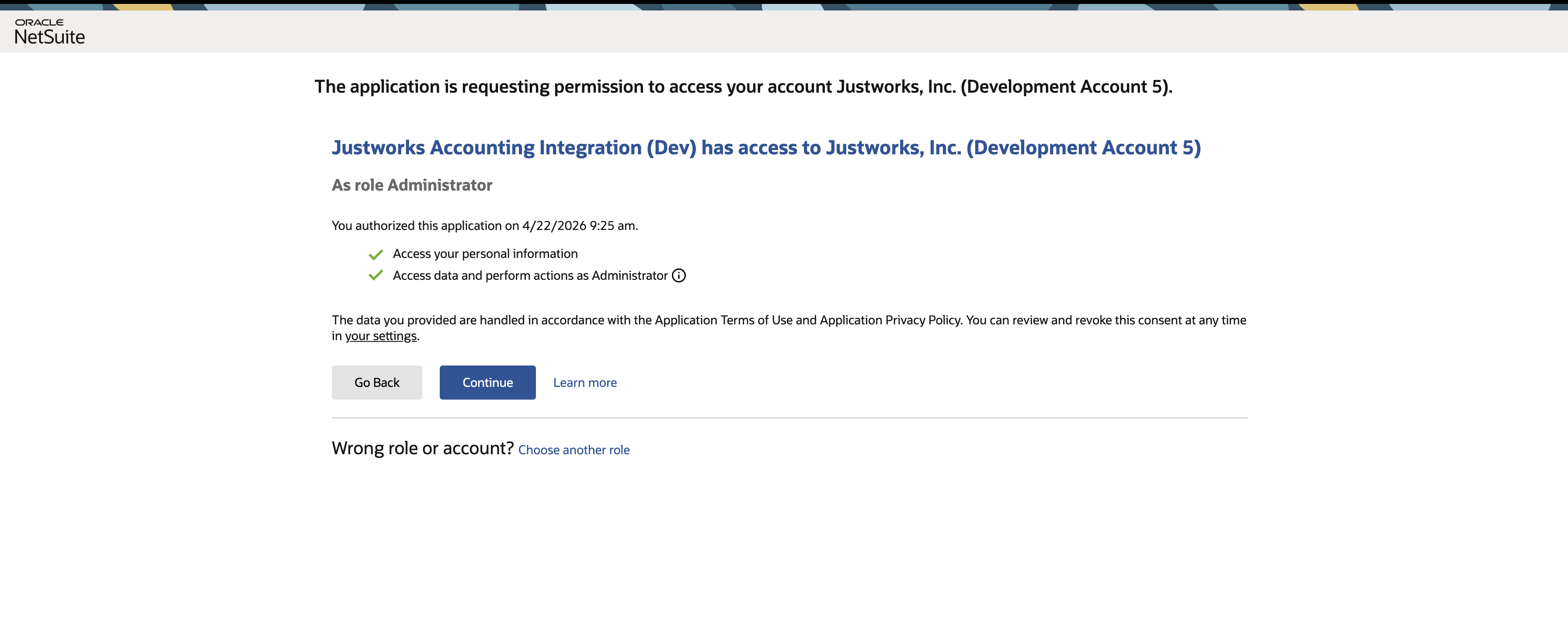
Task: Click 'Access data and perform actions as Administrator'
Action: click(x=530, y=276)
